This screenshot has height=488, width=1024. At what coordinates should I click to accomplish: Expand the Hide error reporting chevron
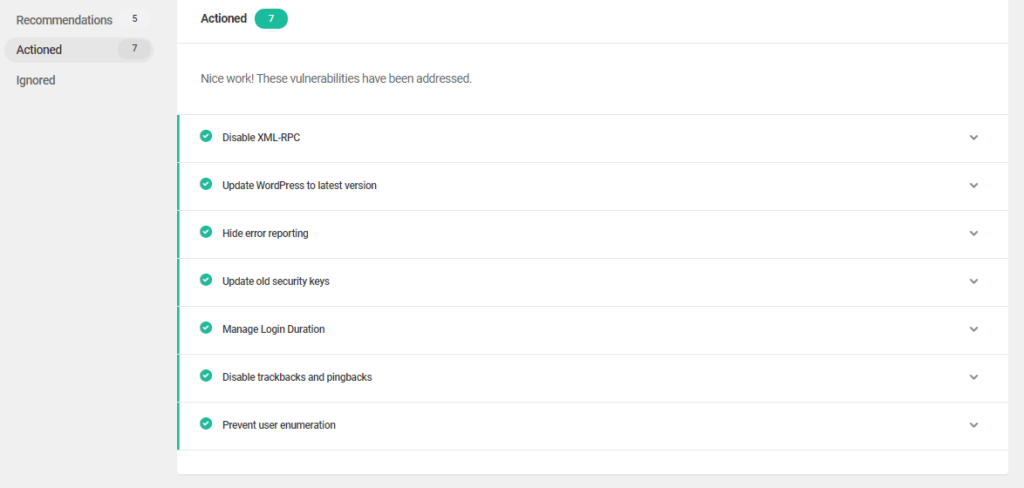point(974,233)
